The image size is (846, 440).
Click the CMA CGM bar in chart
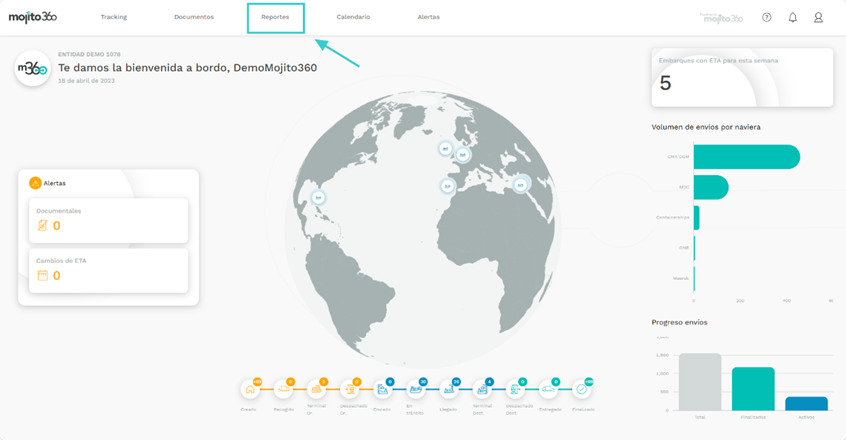pyautogui.click(x=746, y=157)
